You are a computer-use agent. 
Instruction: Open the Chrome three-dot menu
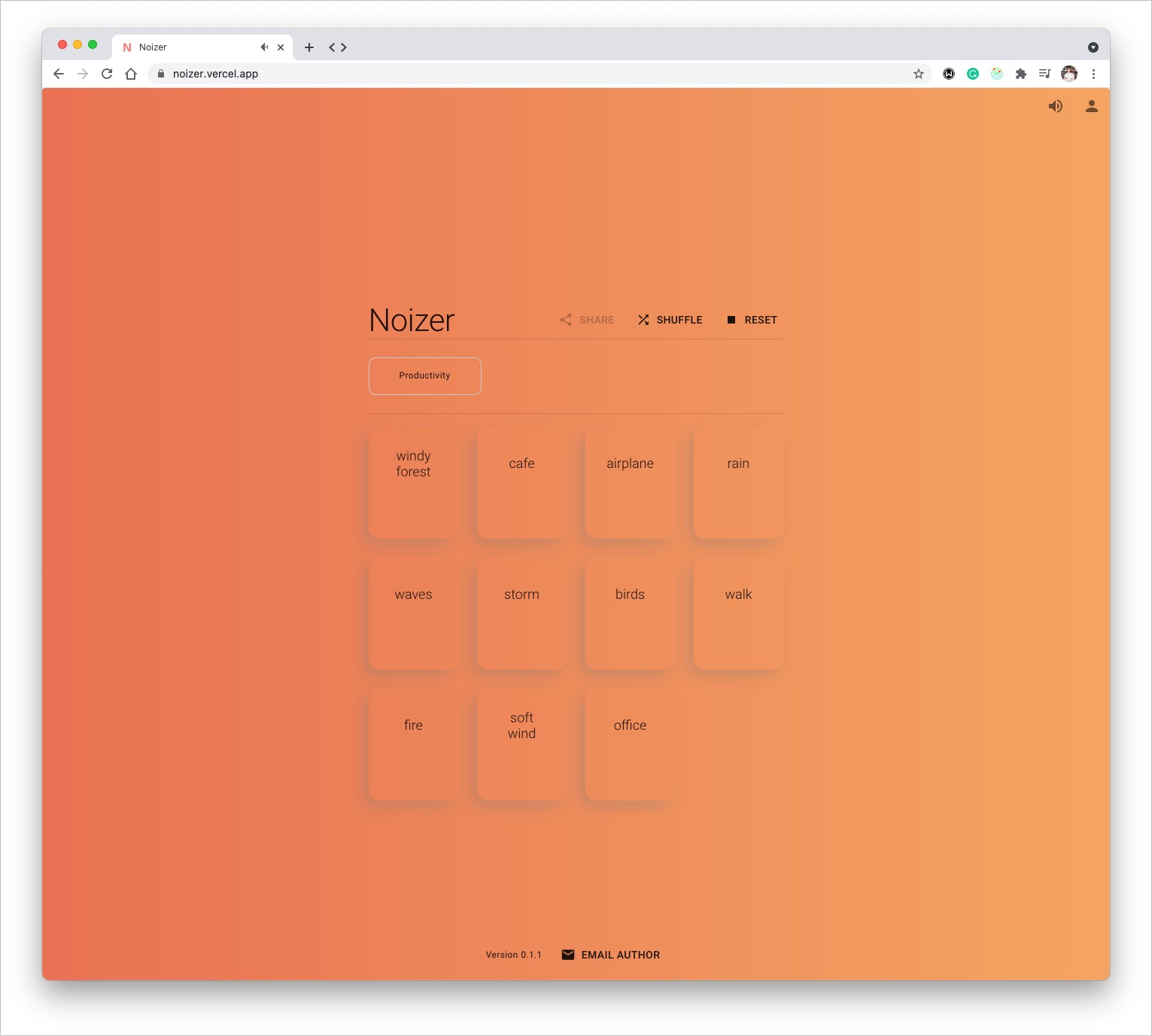pyautogui.click(x=1093, y=74)
